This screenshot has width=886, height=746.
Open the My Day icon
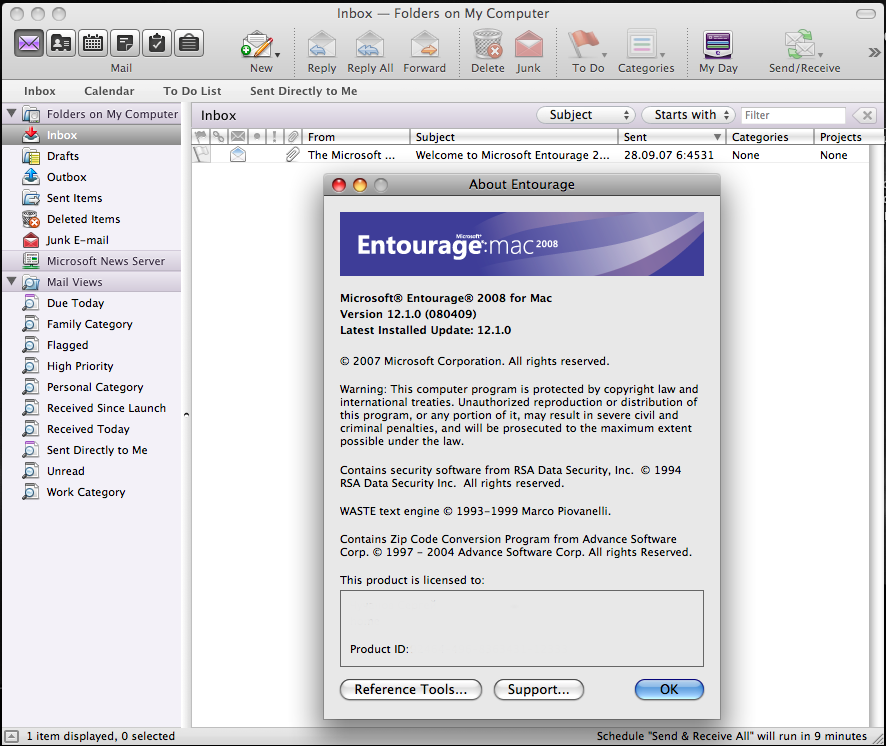tap(718, 45)
